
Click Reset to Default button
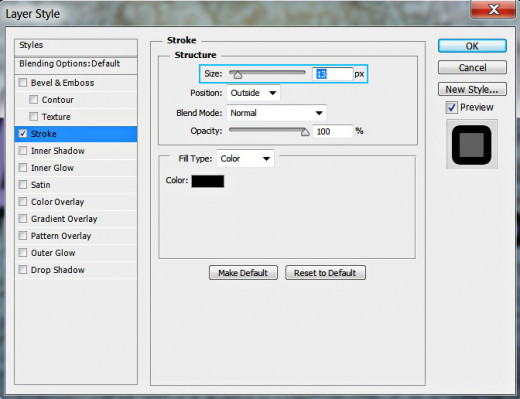pyautogui.click(x=325, y=273)
